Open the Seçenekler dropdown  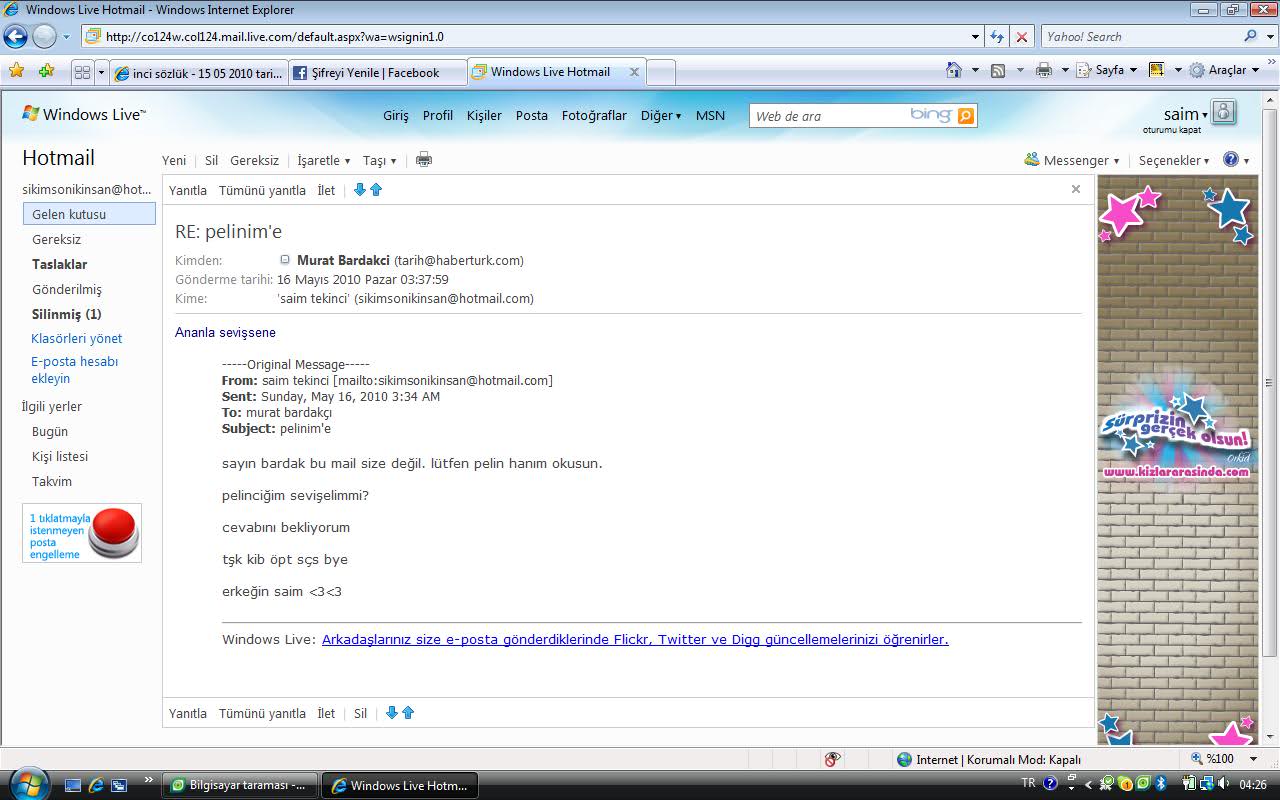(x=1174, y=160)
